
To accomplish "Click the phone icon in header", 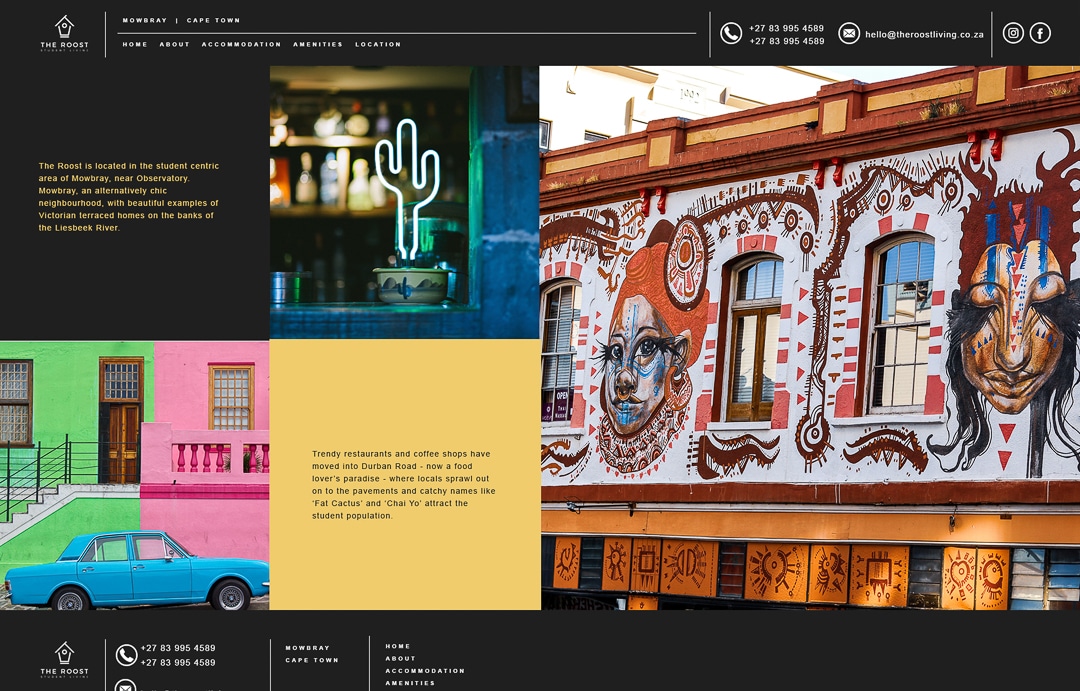I will [731, 34].
